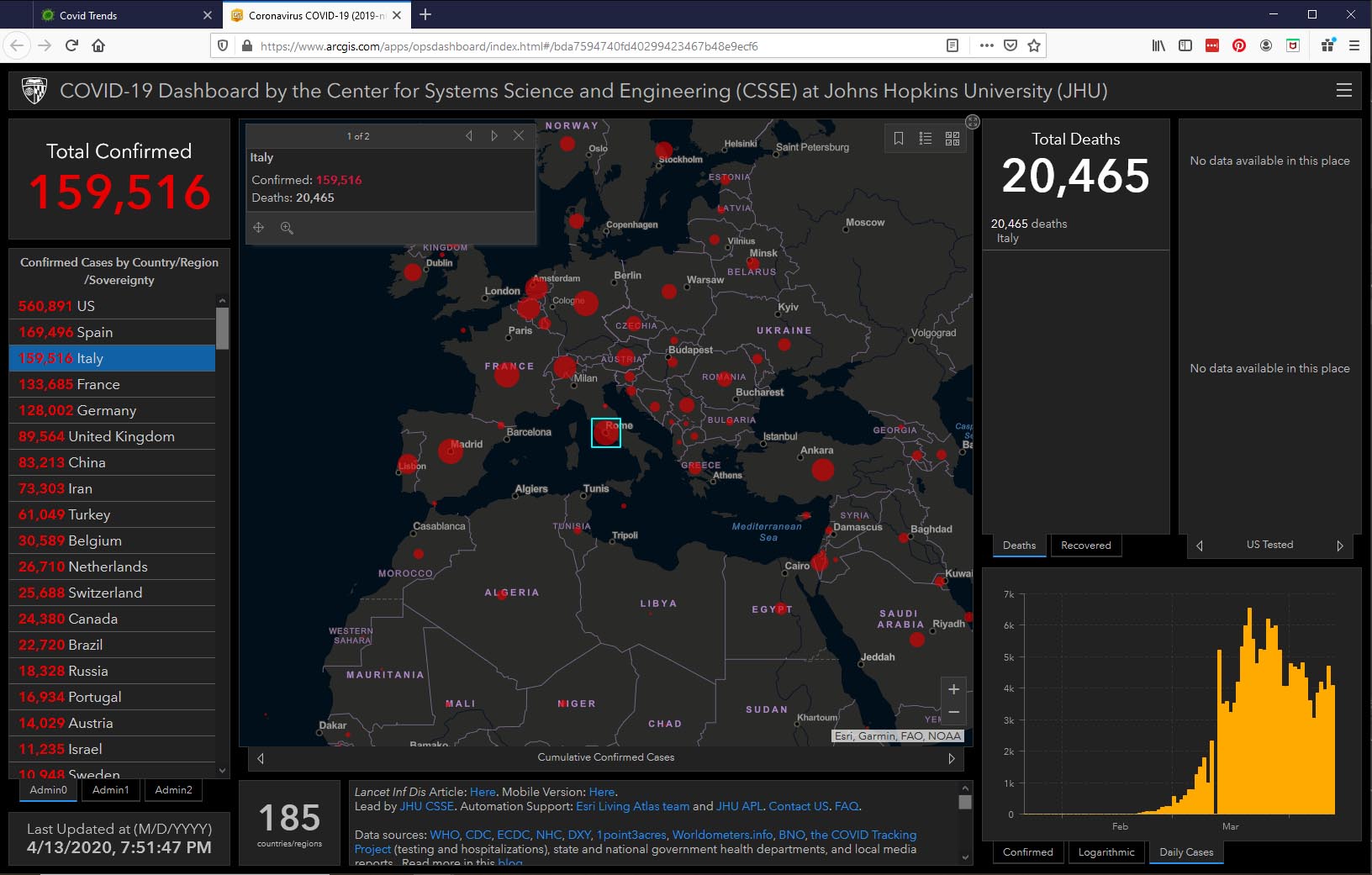The image size is (1372, 875).
Task: Show next feature in Italy popup
Action: click(494, 135)
